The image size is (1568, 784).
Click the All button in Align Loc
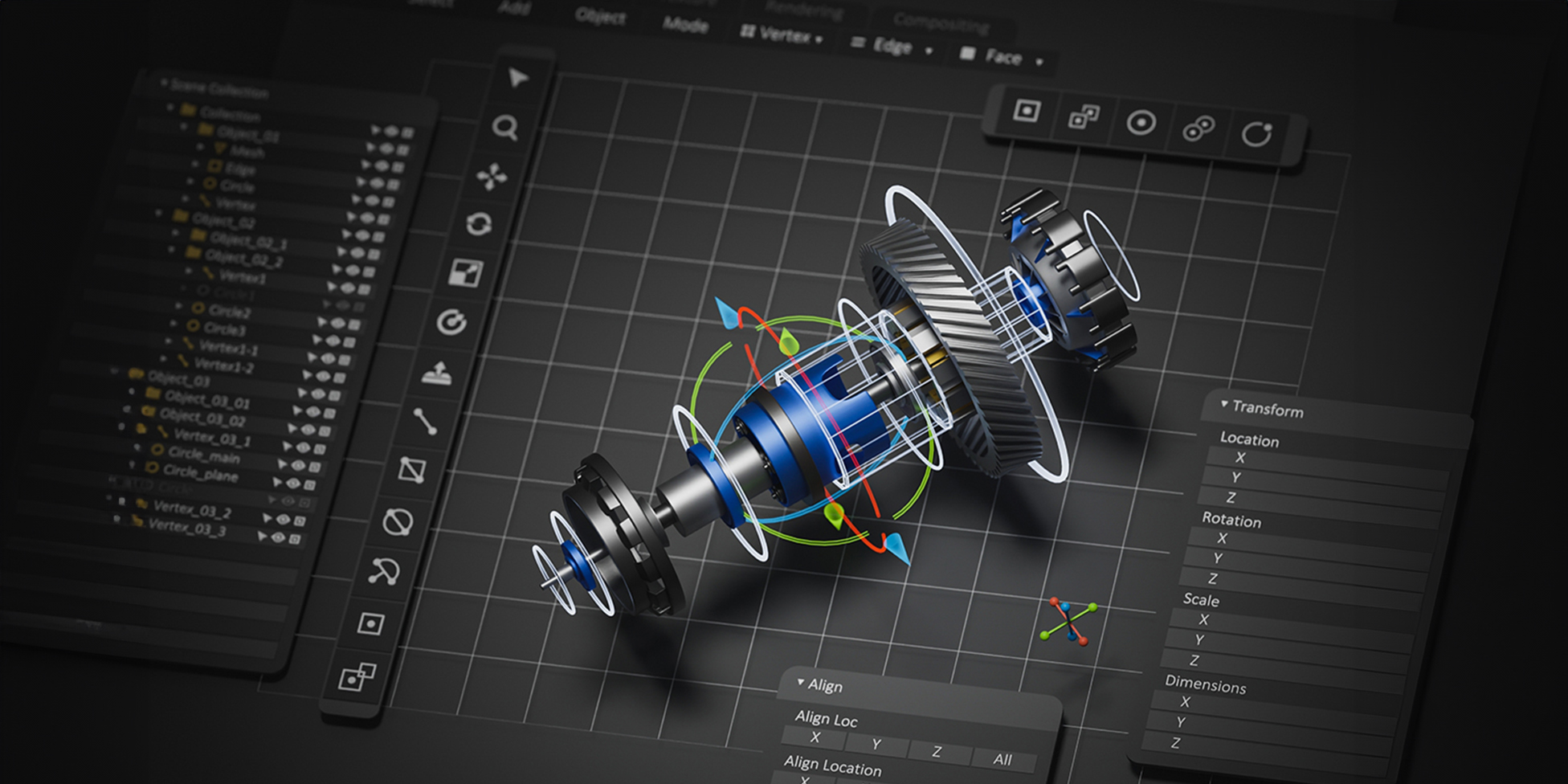pyautogui.click(x=1002, y=759)
